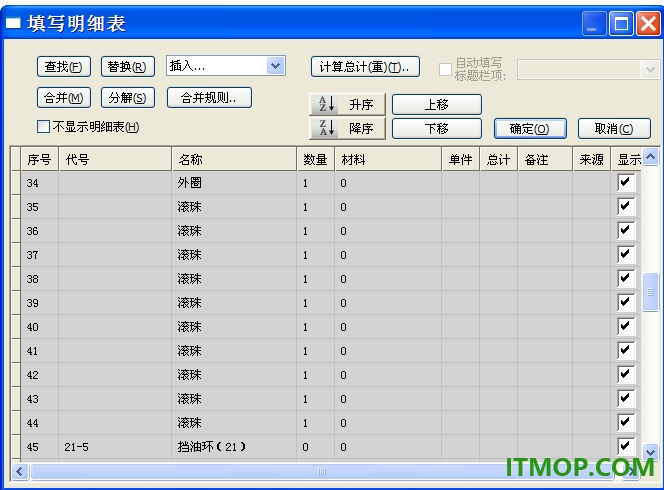Click the 材料 column header
The height and width of the screenshot is (490, 664).
[x=388, y=159]
